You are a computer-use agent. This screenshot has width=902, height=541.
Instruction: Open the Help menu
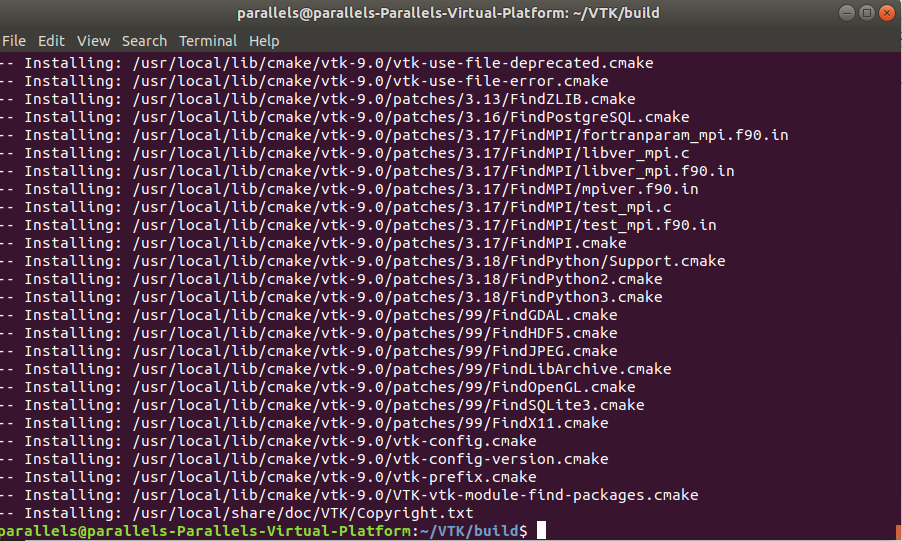(x=264, y=41)
